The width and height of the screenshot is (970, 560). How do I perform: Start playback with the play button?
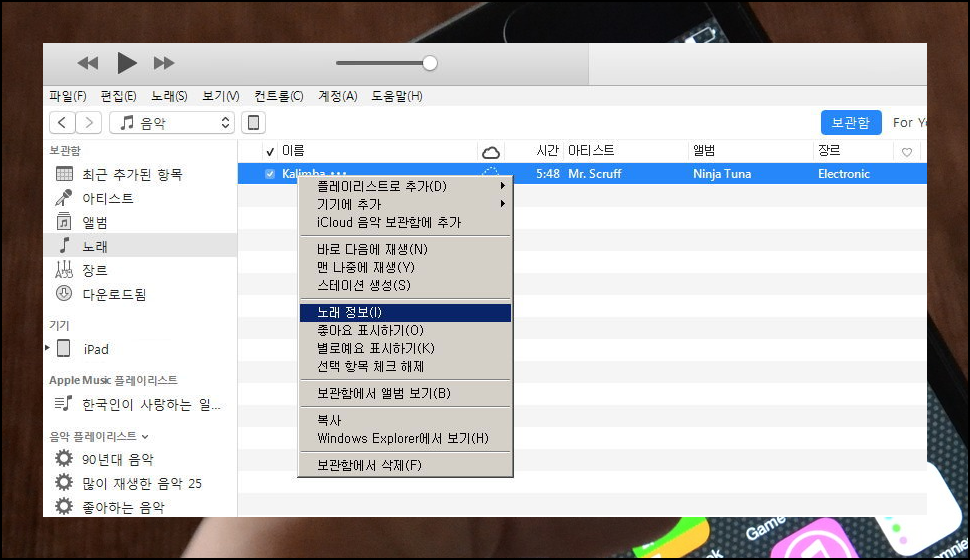pos(127,62)
